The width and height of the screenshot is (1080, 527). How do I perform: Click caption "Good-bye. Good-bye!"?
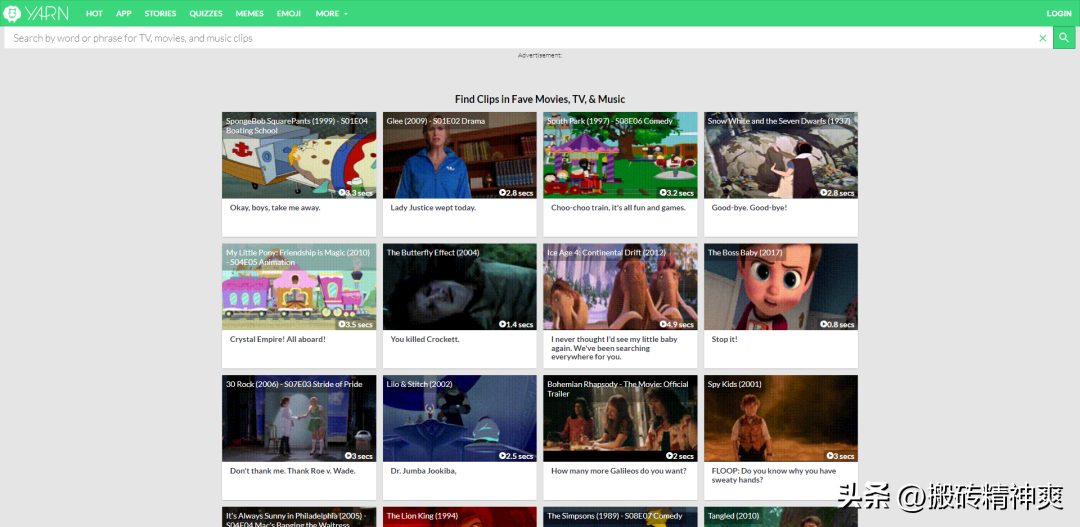tap(749, 207)
